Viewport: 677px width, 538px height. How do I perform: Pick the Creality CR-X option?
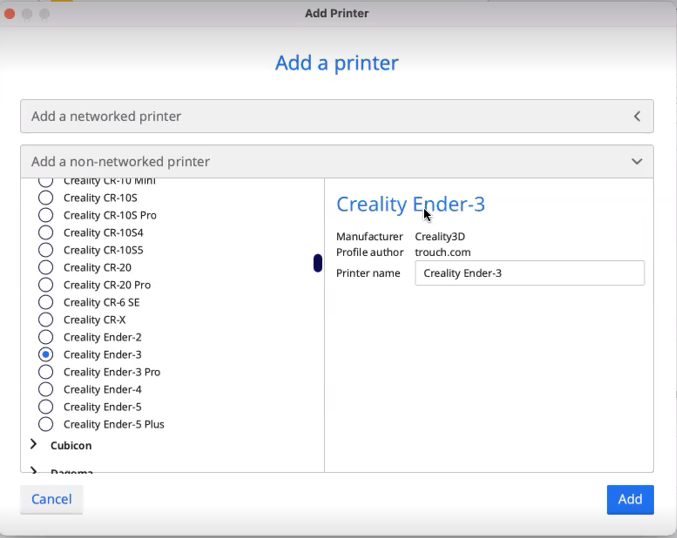(45, 320)
